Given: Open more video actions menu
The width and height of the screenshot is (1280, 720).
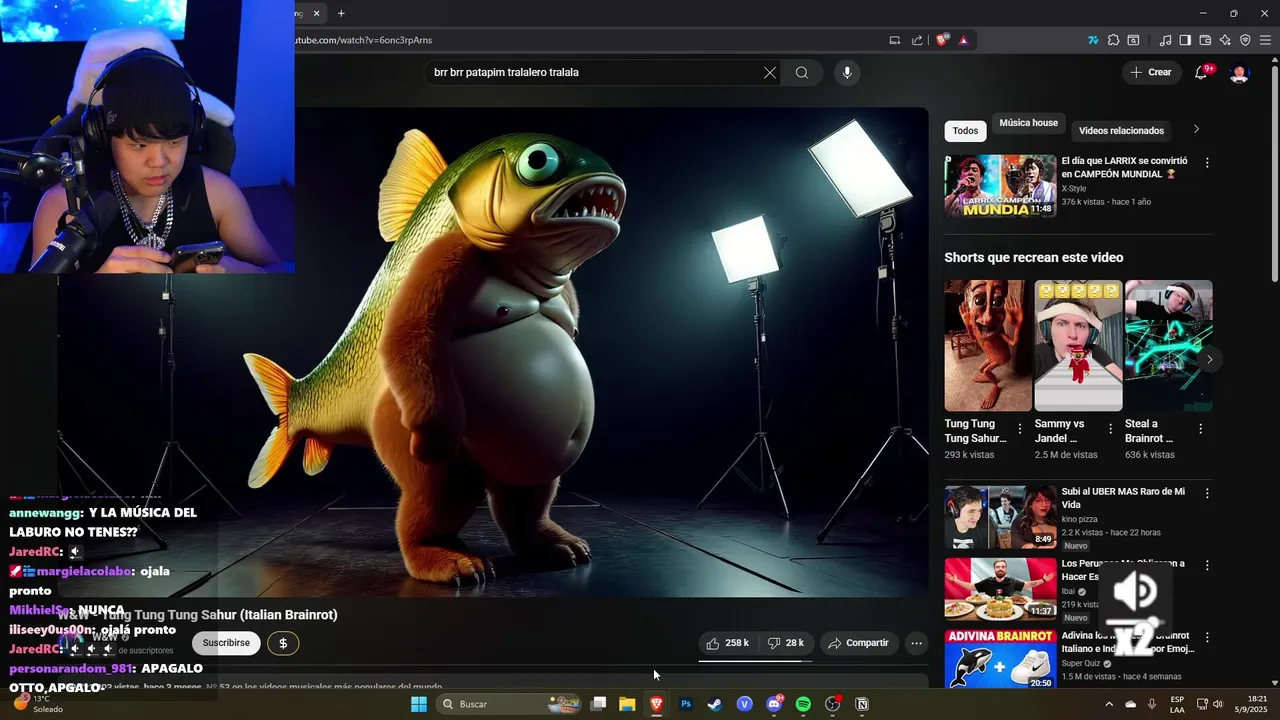Looking at the screenshot, I should (916, 643).
